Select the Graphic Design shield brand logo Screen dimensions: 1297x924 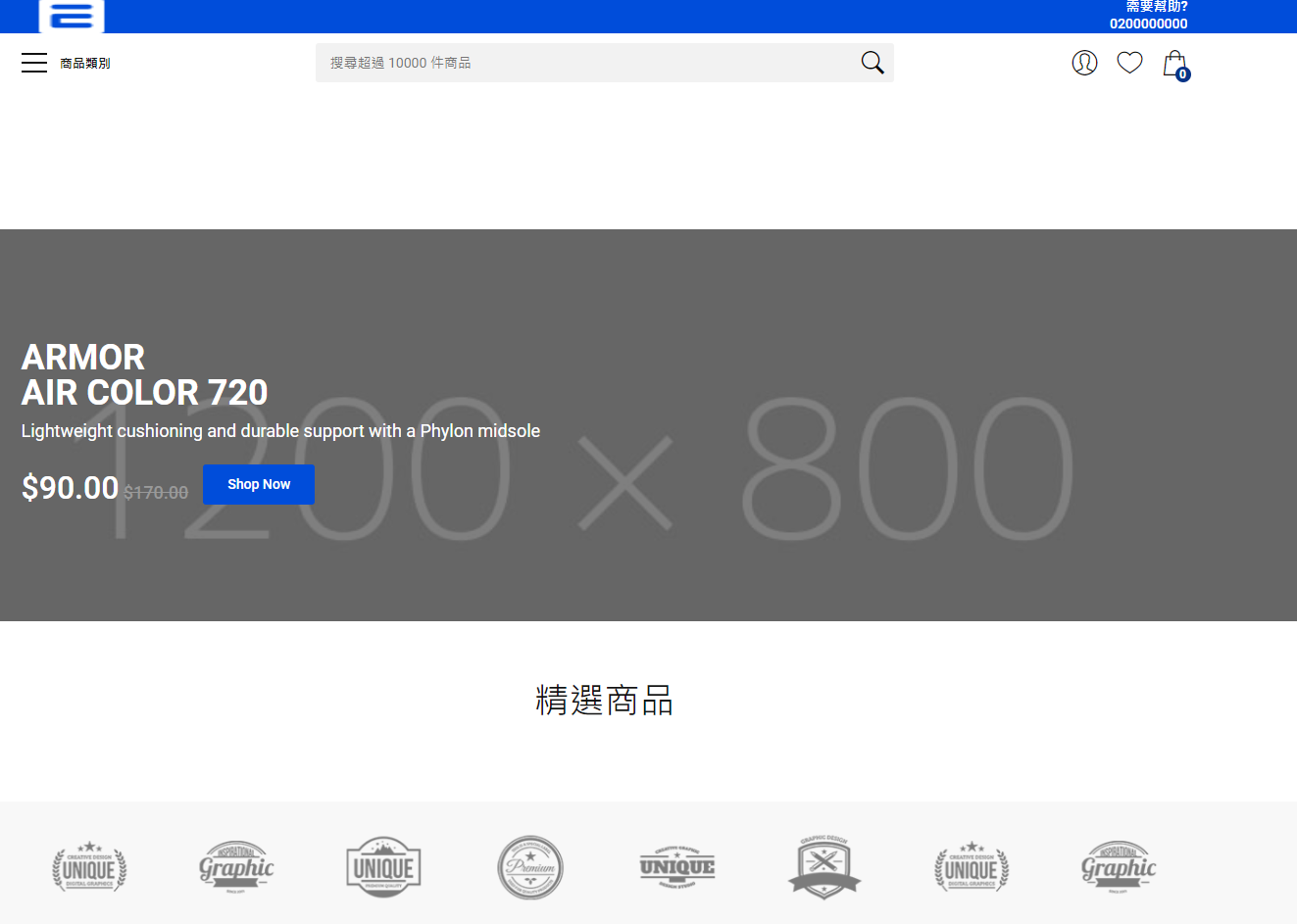tap(824, 867)
